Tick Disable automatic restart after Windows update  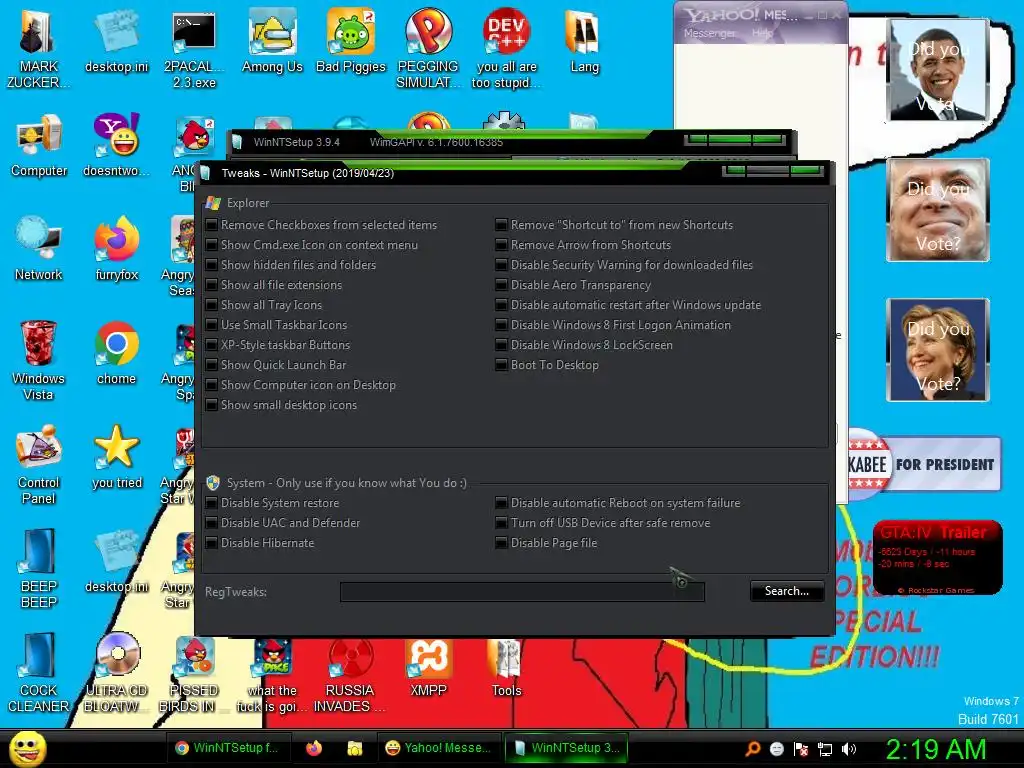tap(501, 305)
